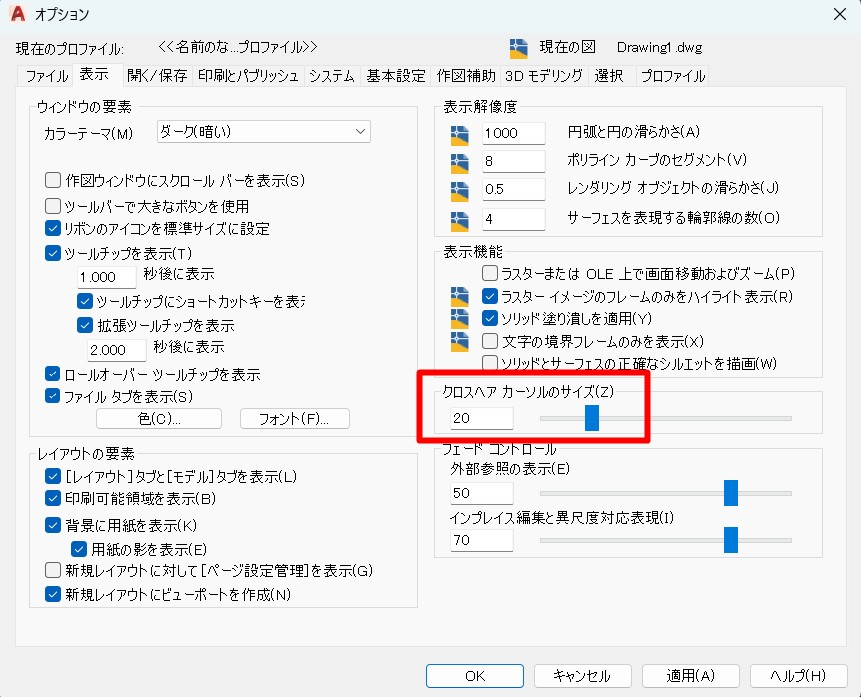The image size is (861, 697).
Task: Click the drawing icon beside ラスター イメージのフレーム option
Action: (x=459, y=297)
